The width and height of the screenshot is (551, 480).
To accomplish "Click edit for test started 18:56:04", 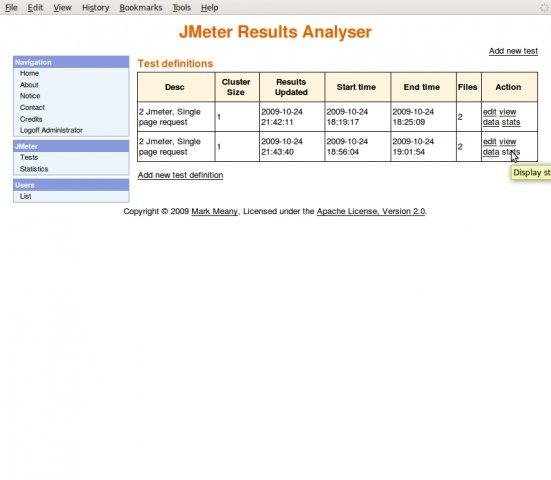I will click(490, 142).
